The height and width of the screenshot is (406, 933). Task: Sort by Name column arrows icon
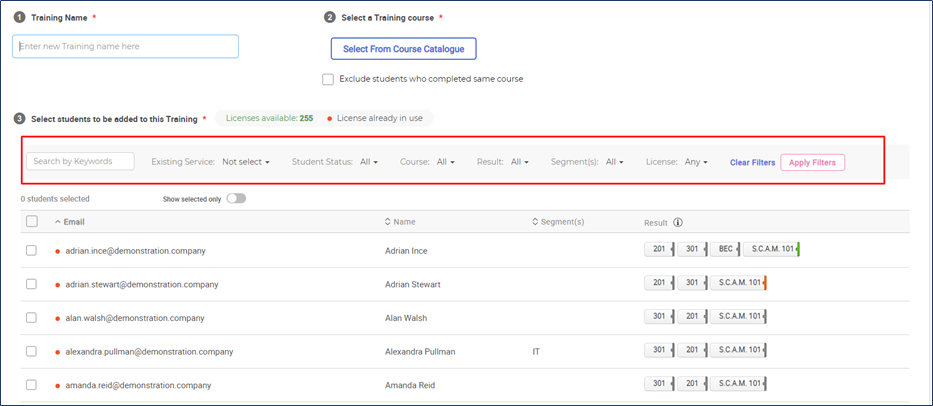388,221
